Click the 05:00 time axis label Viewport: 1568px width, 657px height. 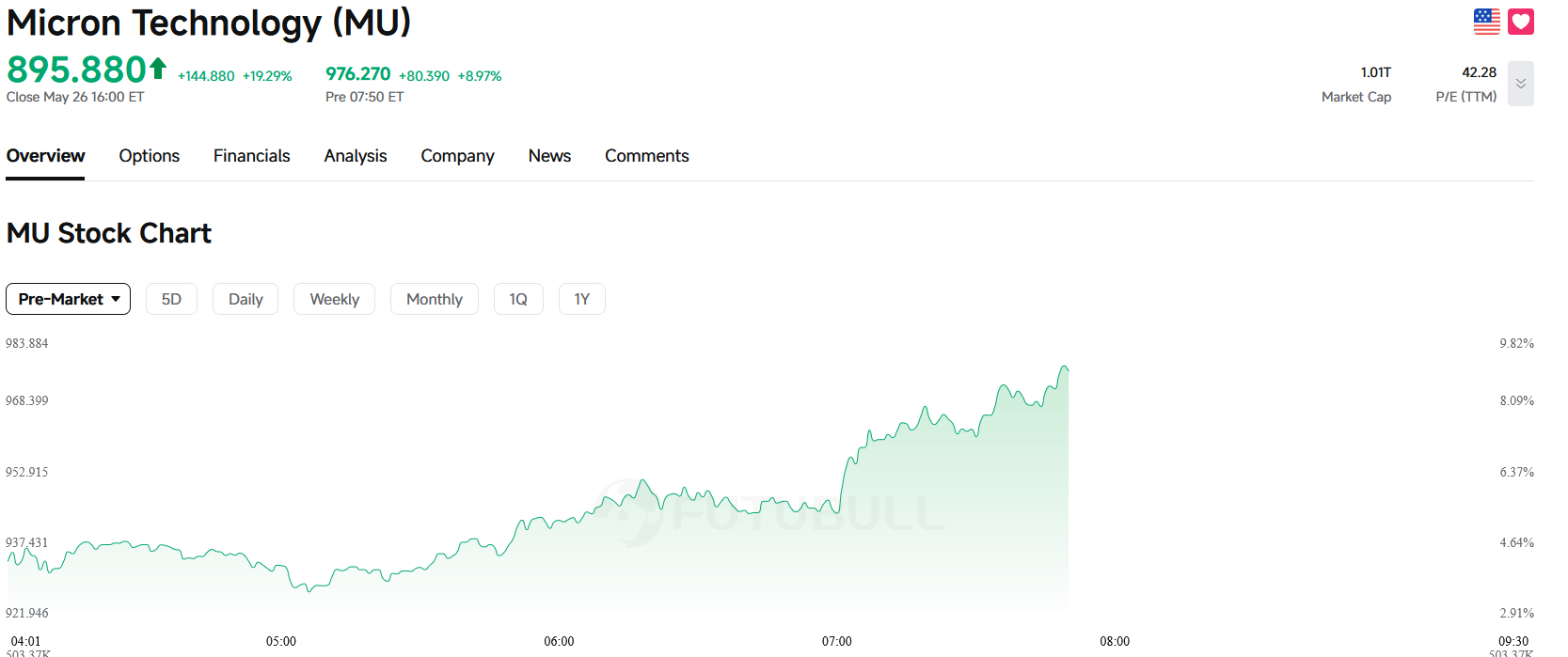pyautogui.click(x=281, y=642)
